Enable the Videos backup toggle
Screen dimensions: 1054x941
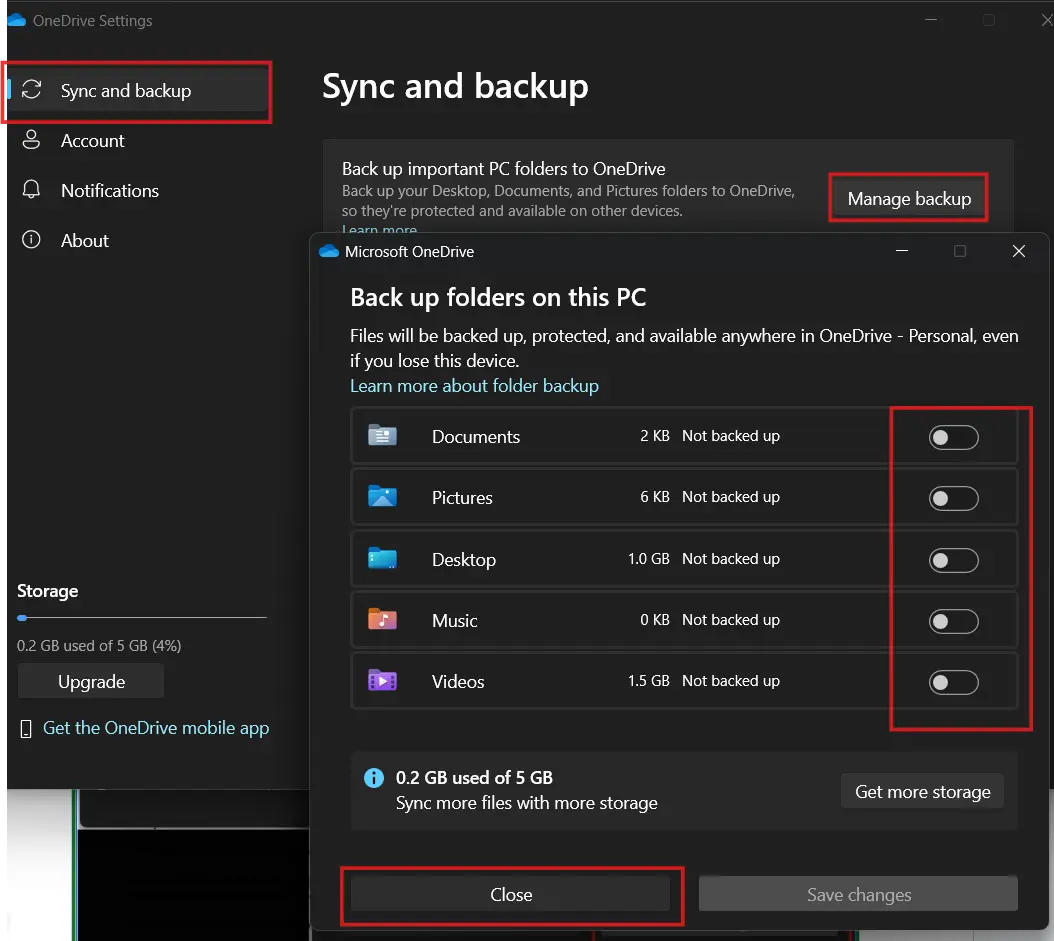pyautogui.click(x=953, y=682)
